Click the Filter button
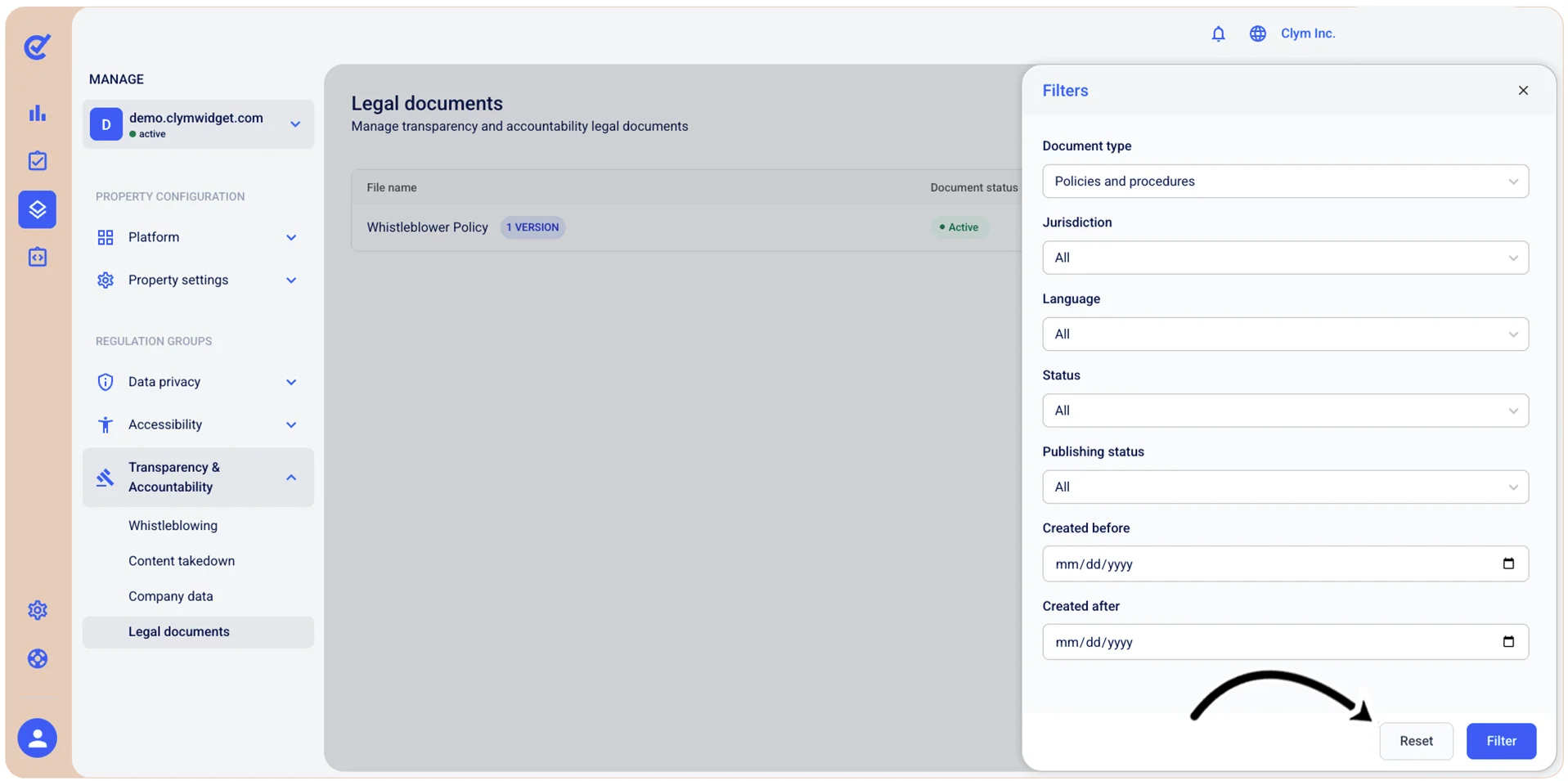The width and height of the screenshot is (1568, 781). [x=1500, y=741]
